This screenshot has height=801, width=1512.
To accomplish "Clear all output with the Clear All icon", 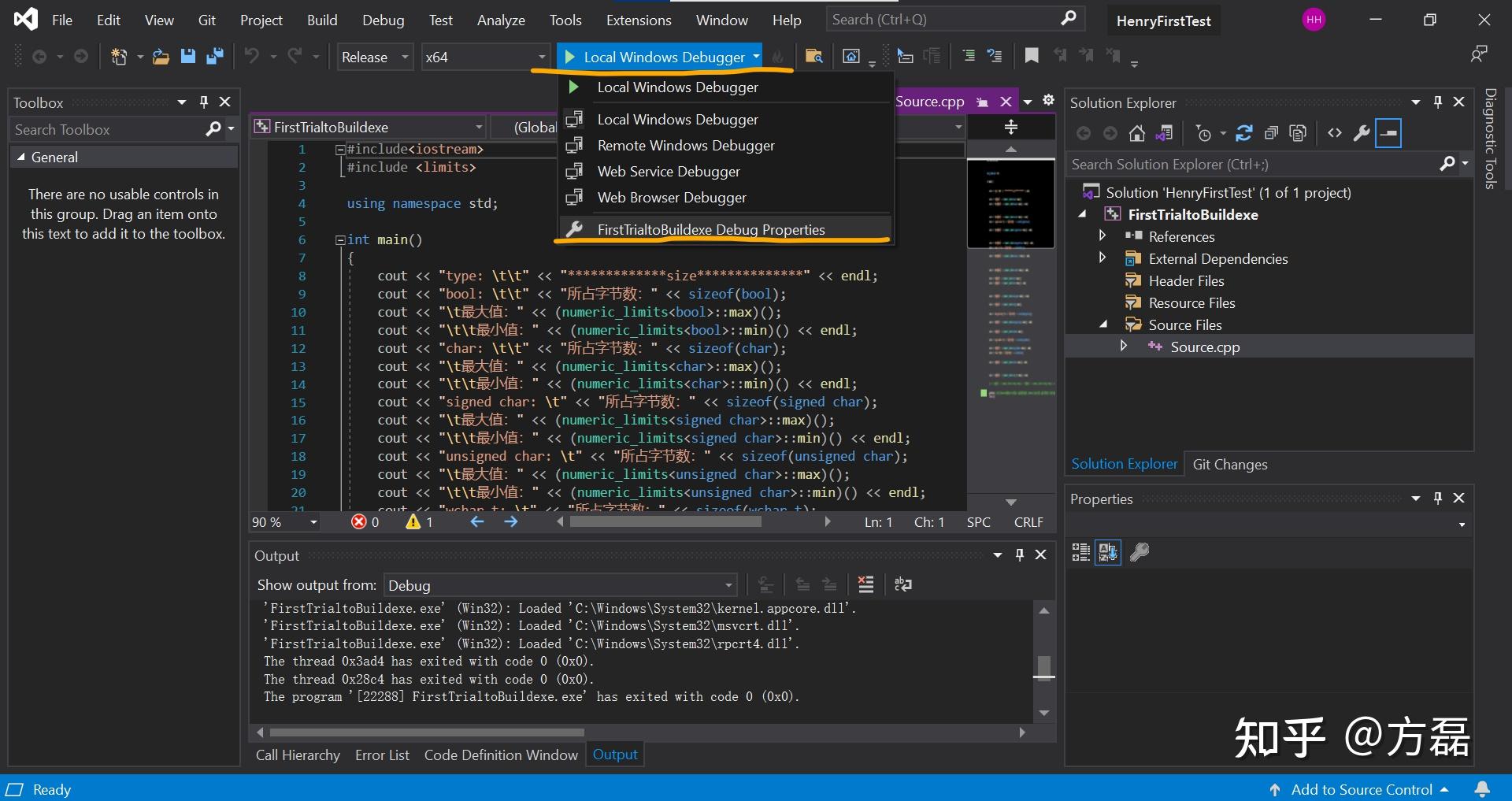I will pyautogui.click(x=865, y=584).
